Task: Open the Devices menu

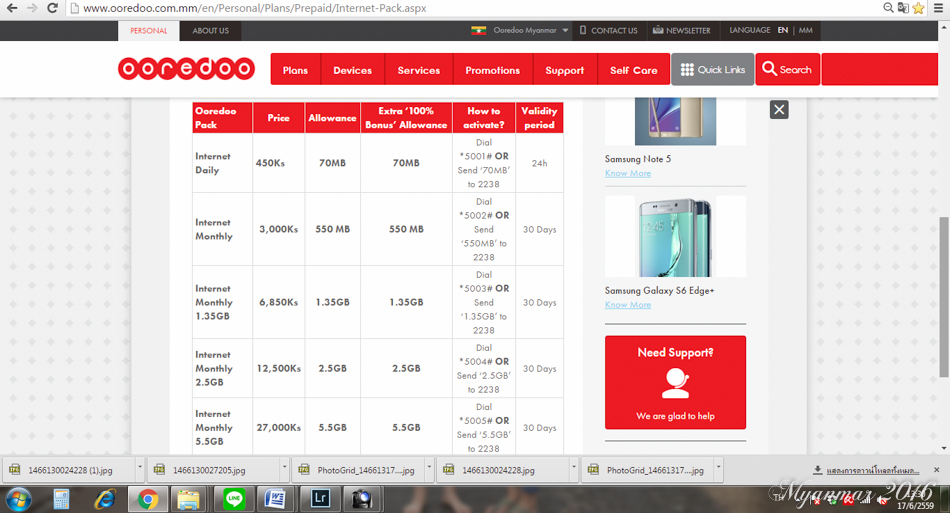Action: click(x=353, y=70)
